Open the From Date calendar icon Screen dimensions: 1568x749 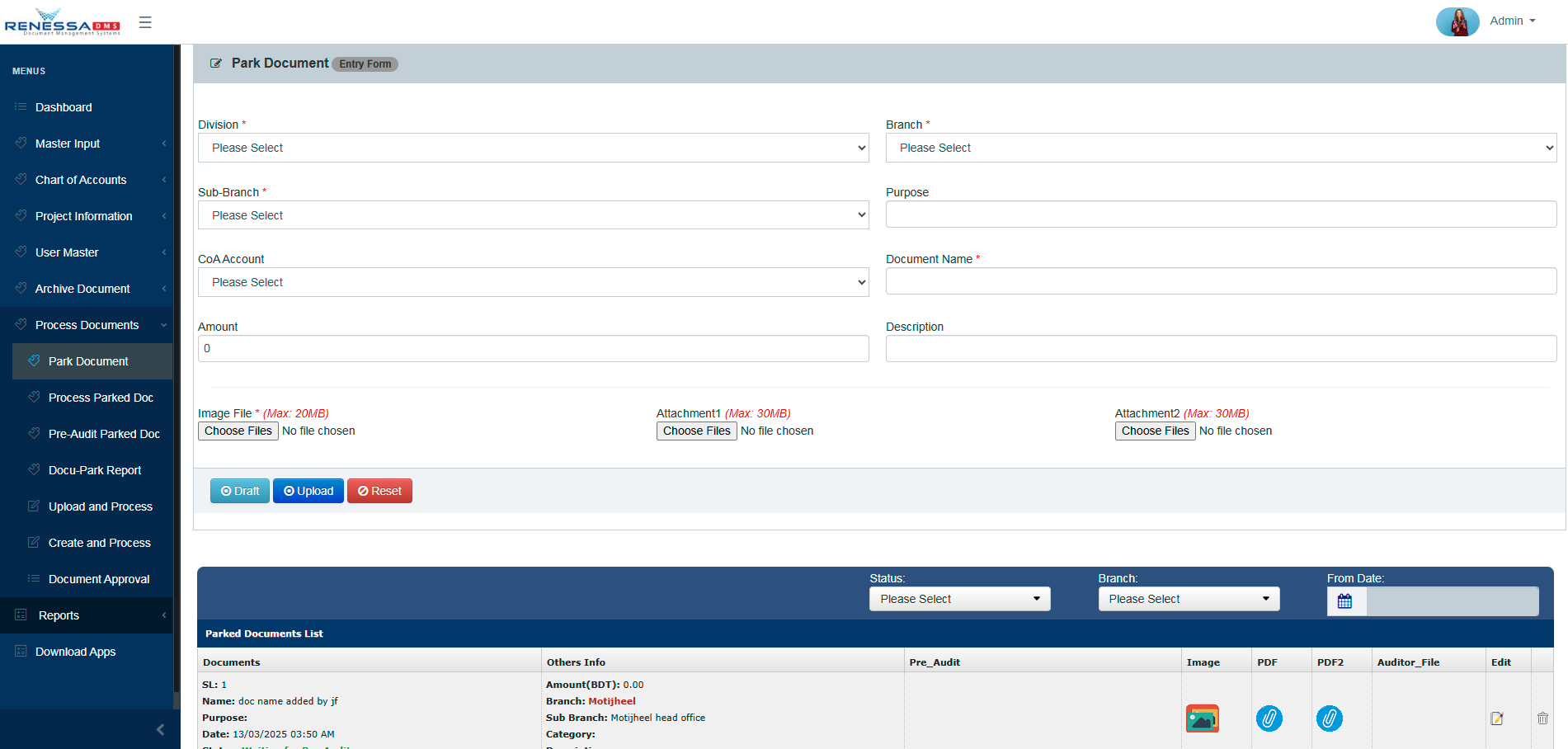point(1345,601)
